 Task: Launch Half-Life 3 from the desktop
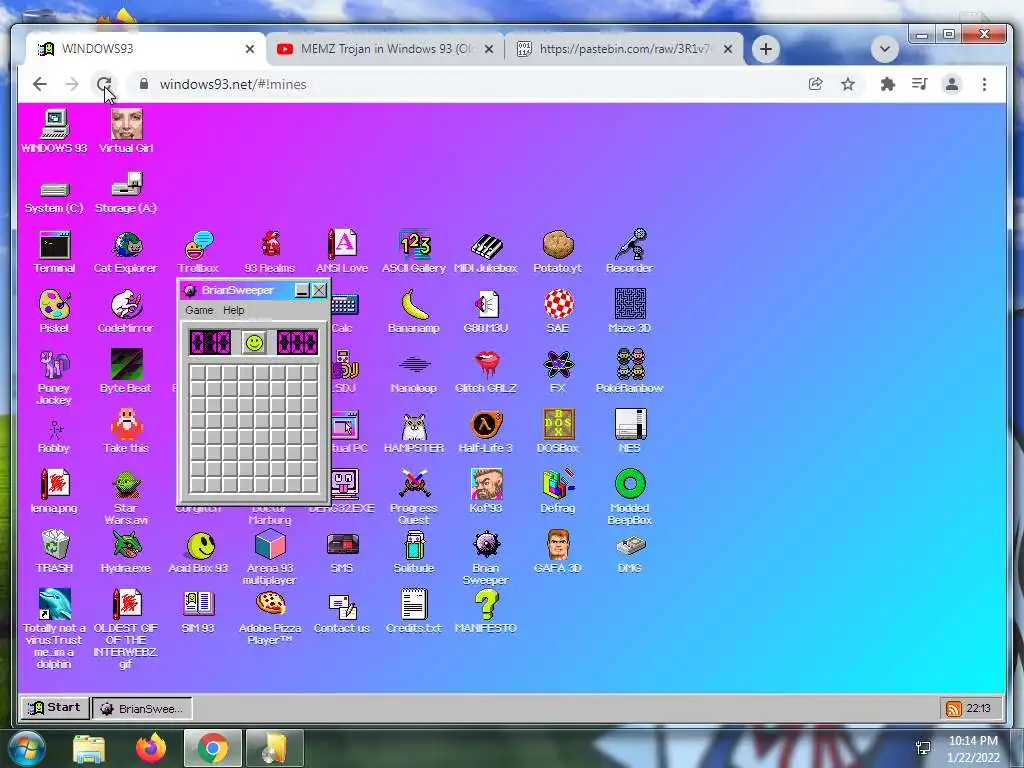point(485,432)
